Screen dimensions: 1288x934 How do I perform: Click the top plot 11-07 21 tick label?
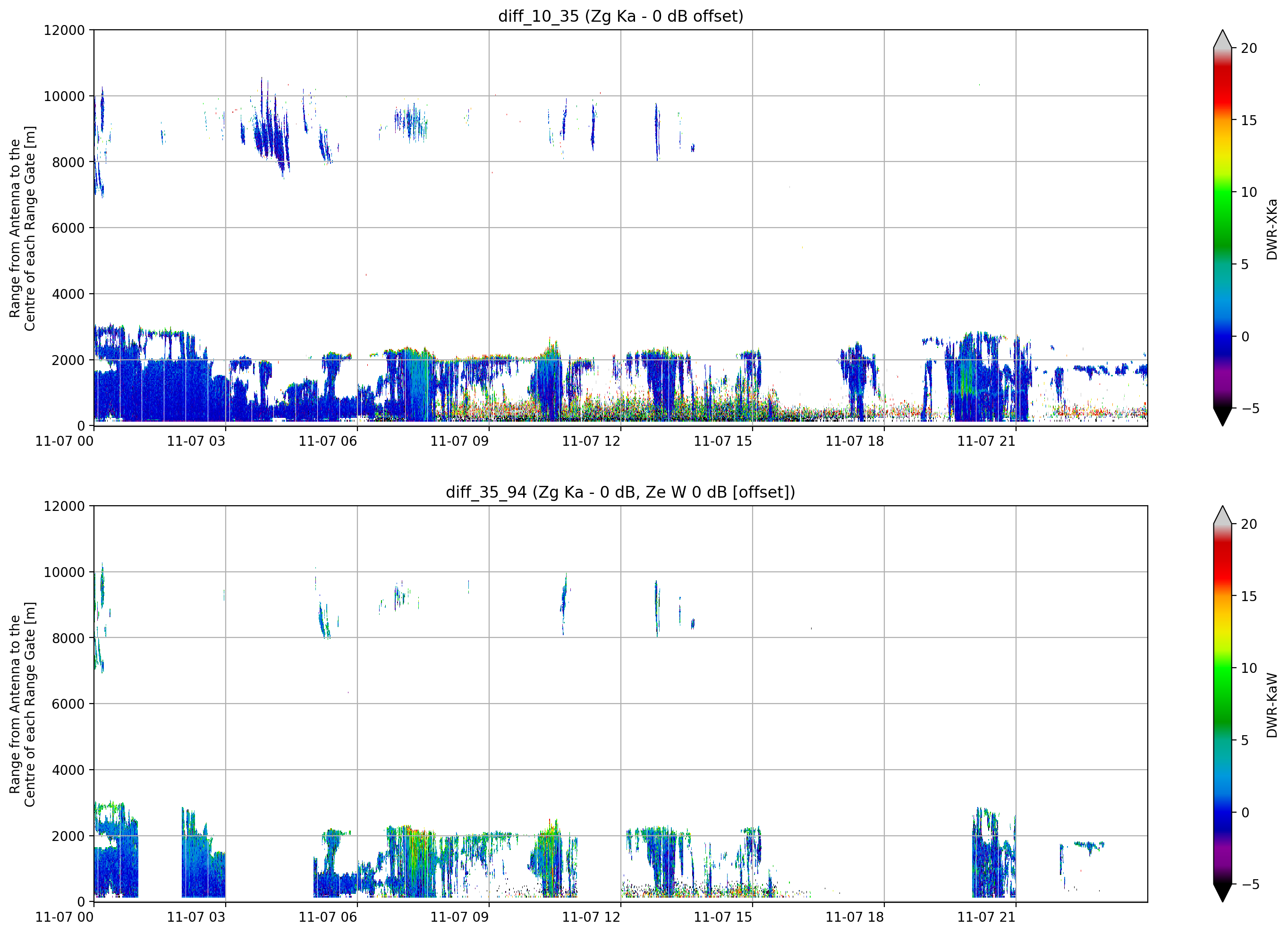click(986, 442)
